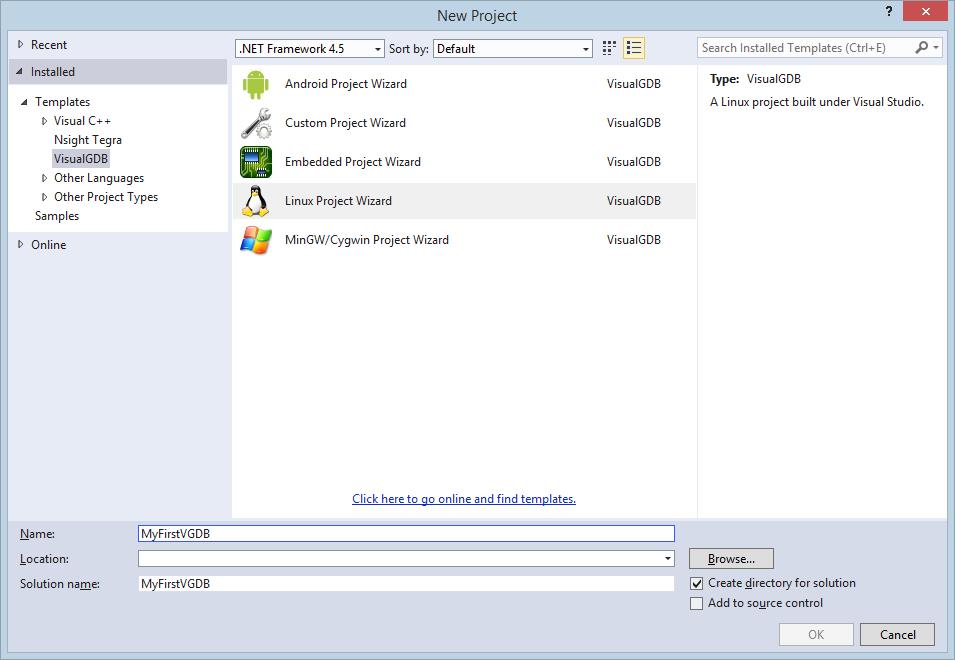Click the Online header label
The image size is (955, 660).
tap(49, 245)
